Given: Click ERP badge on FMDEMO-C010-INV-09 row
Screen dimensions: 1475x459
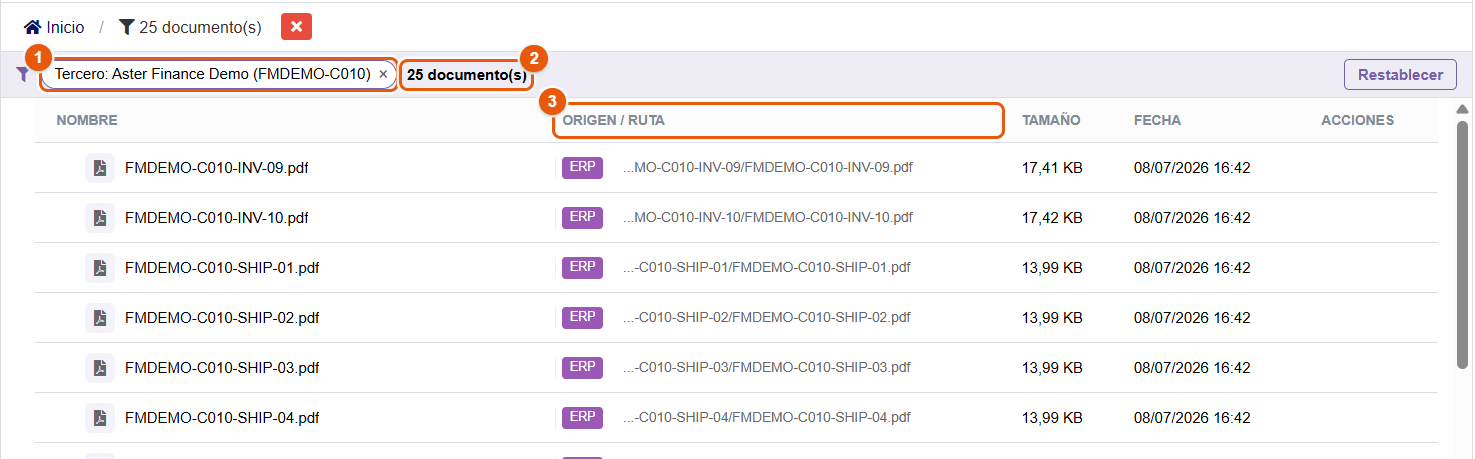Looking at the screenshot, I should [x=582, y=167].
